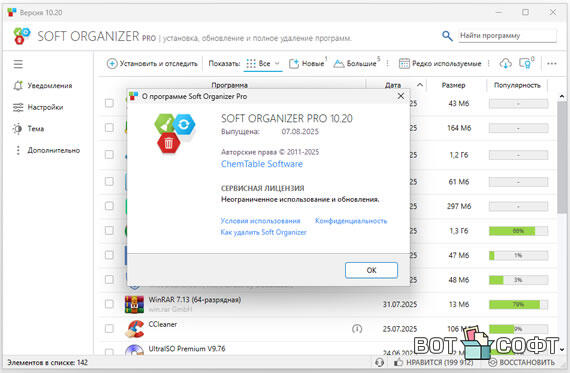Click the dialog title bar icon
Screen dimensions: 570x373
[x=133, y=96]
